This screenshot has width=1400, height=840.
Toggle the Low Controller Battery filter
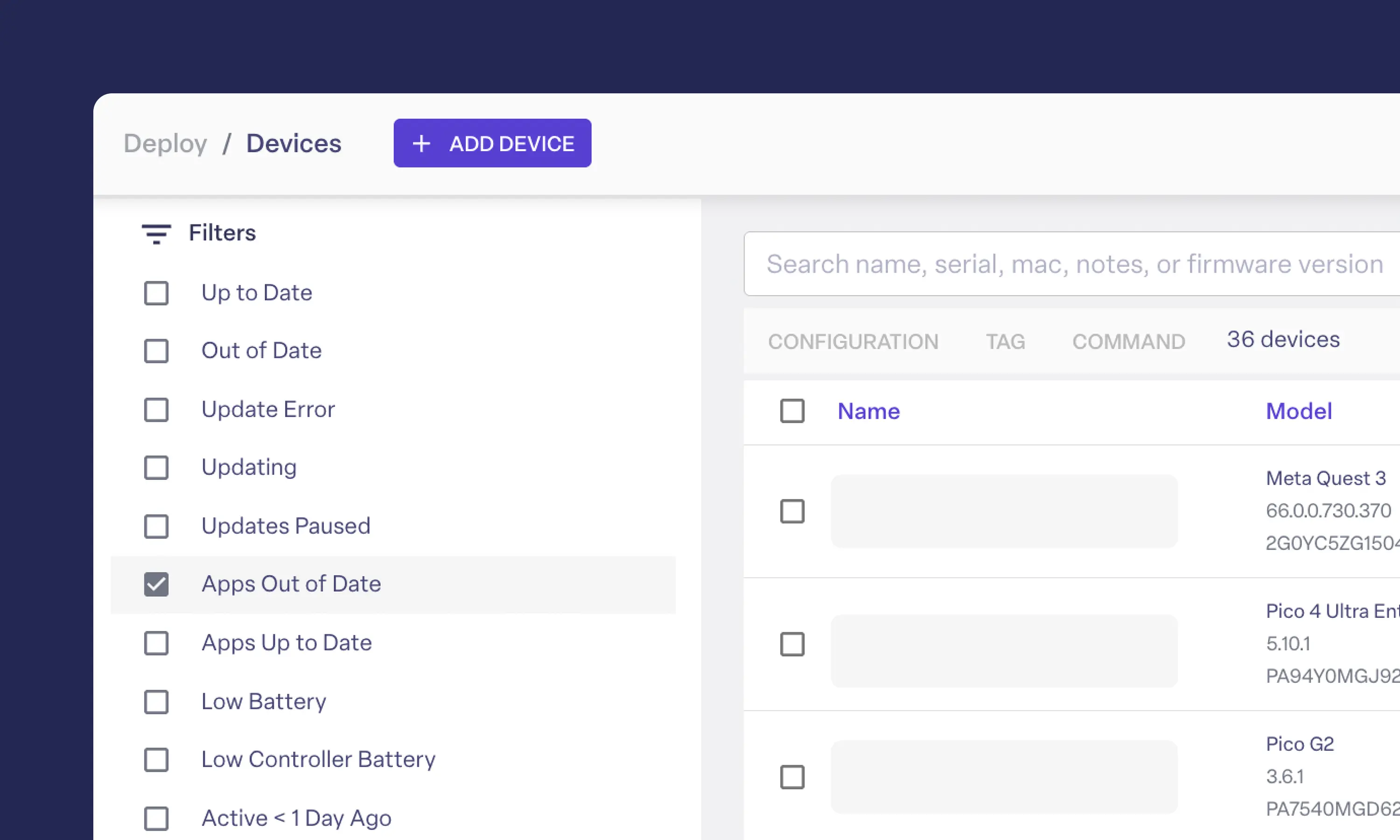click(156, 760)
